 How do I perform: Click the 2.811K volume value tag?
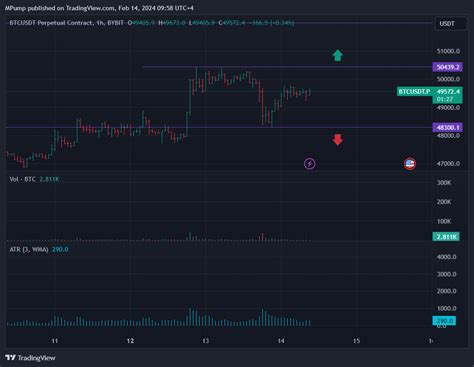446,237
